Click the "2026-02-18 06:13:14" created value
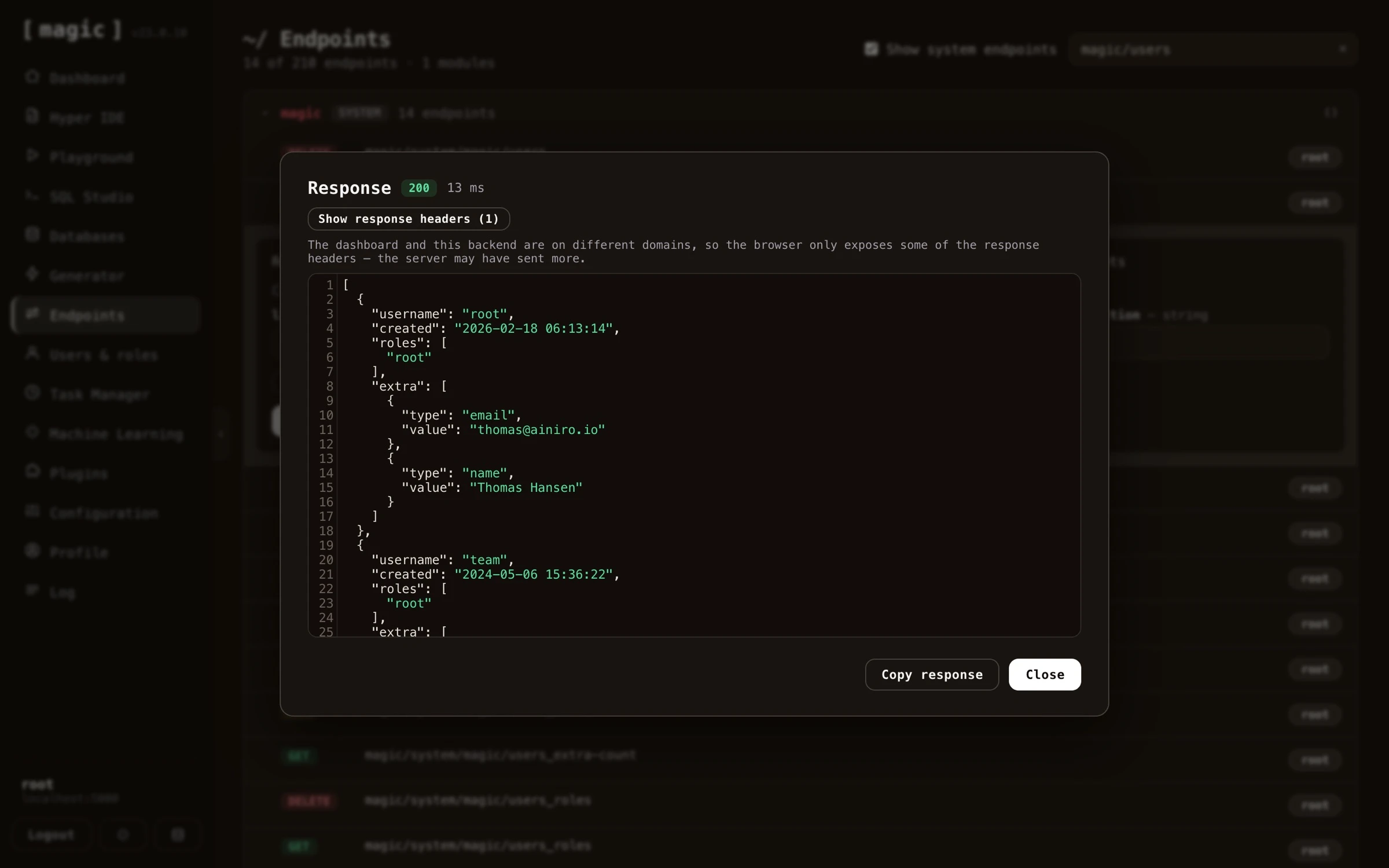 click(533, 329)
